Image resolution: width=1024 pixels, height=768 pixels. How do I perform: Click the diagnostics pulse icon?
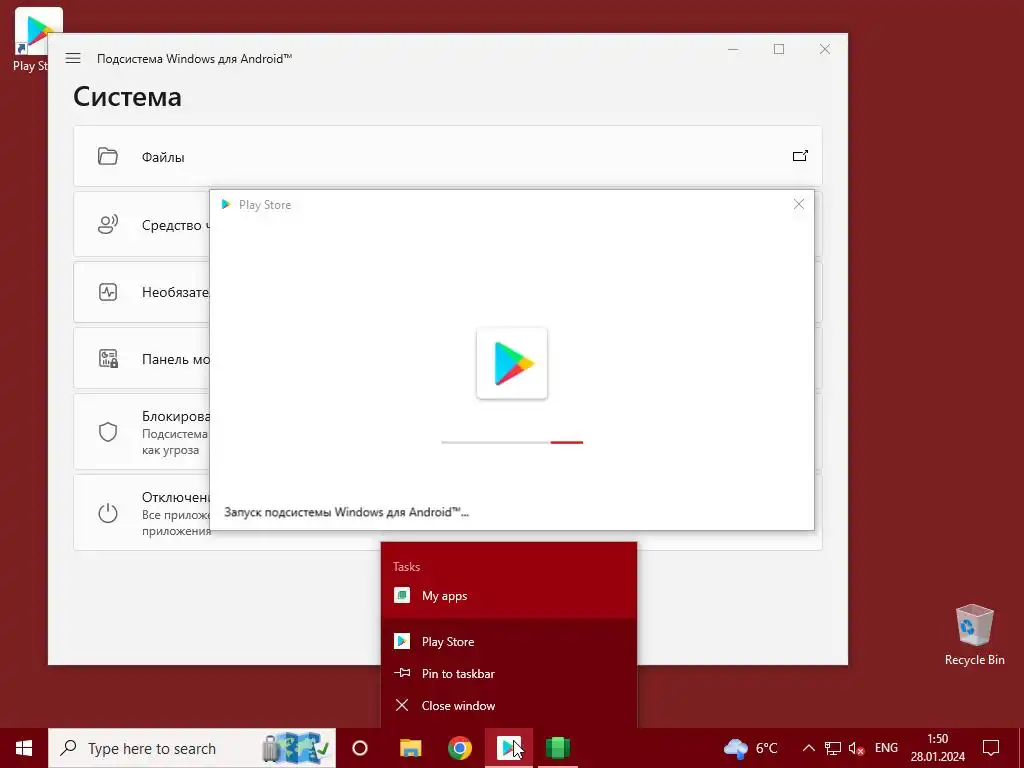point(108,292)
